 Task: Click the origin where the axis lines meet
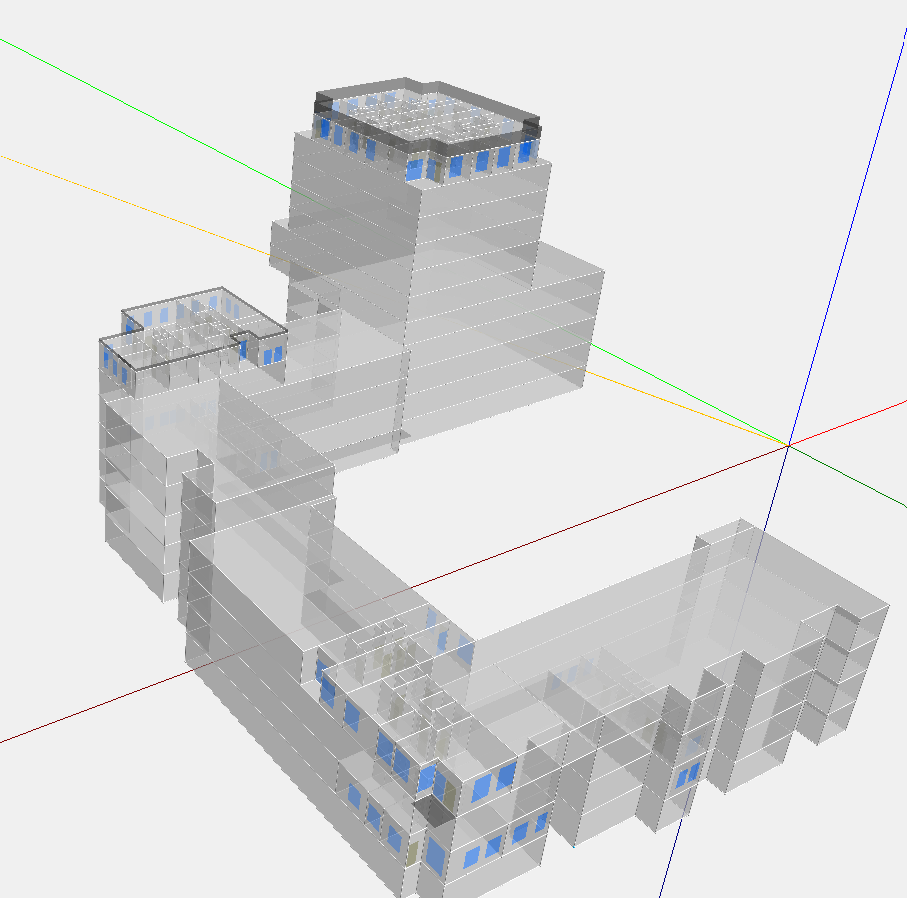pyautogui.click(x=788, y=445)
